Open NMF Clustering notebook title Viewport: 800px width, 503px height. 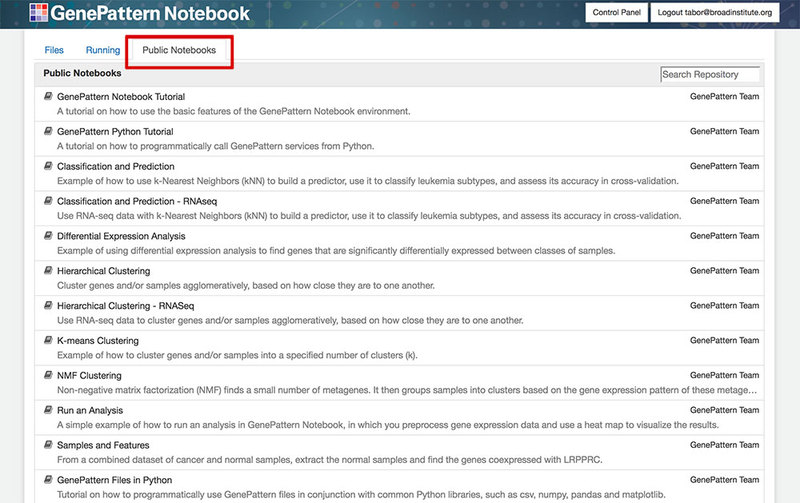(x=89, y=375)
